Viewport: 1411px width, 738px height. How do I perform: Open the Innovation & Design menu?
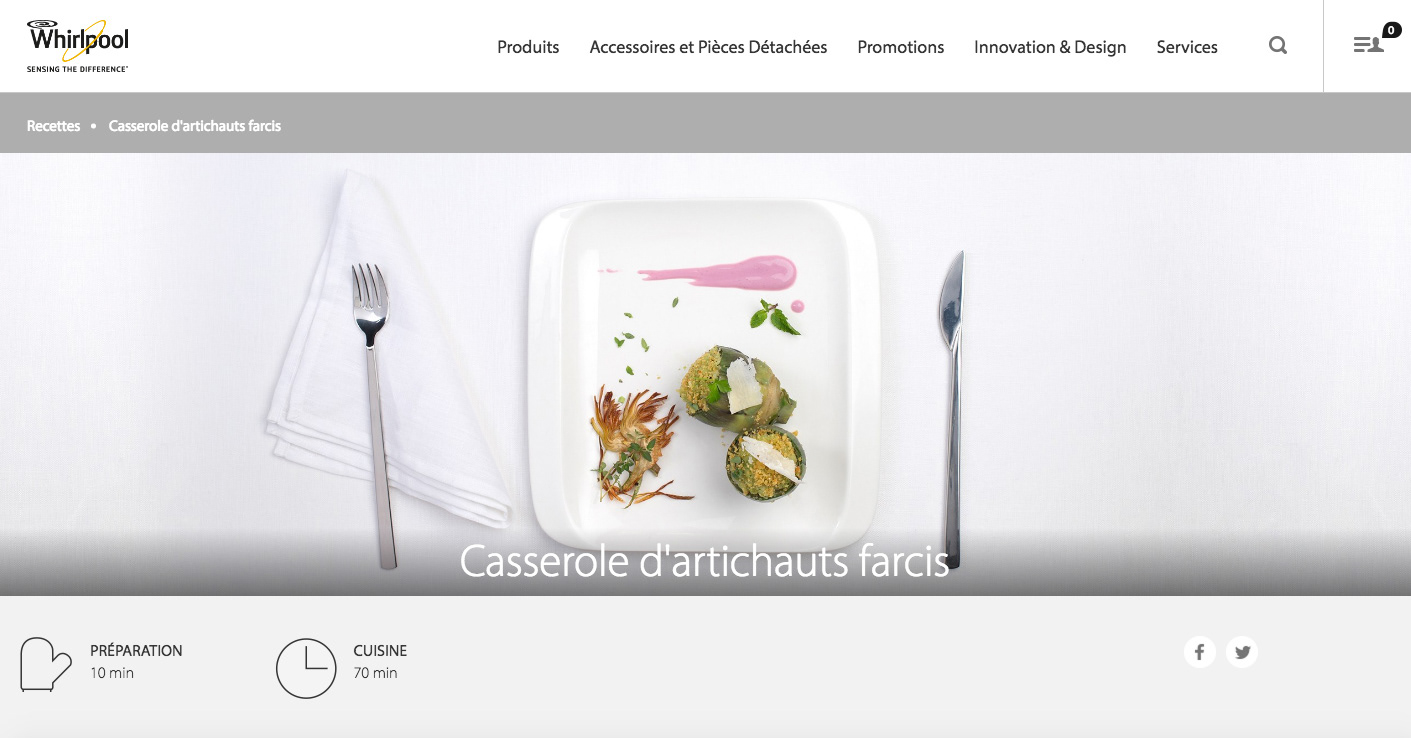click(x=1050, y=47)
